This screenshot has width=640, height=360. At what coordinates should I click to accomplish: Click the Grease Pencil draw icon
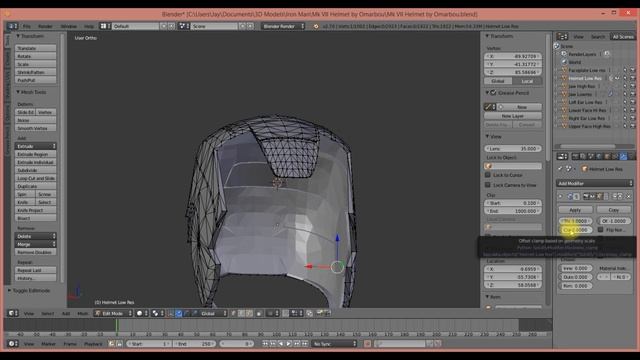click(x=489, y=107)
